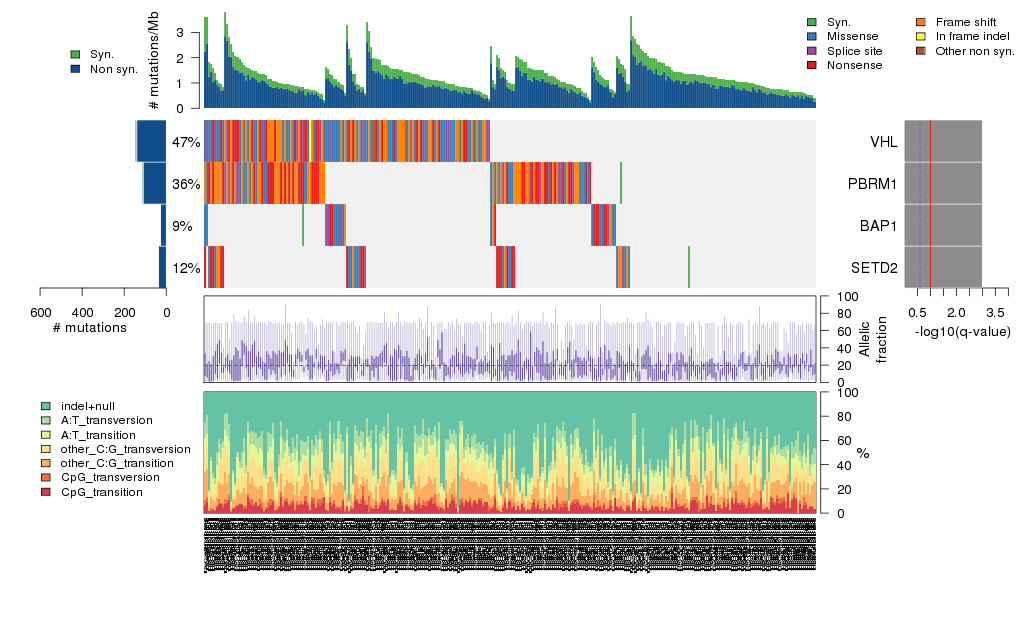Click the VHL gene label

883,142
